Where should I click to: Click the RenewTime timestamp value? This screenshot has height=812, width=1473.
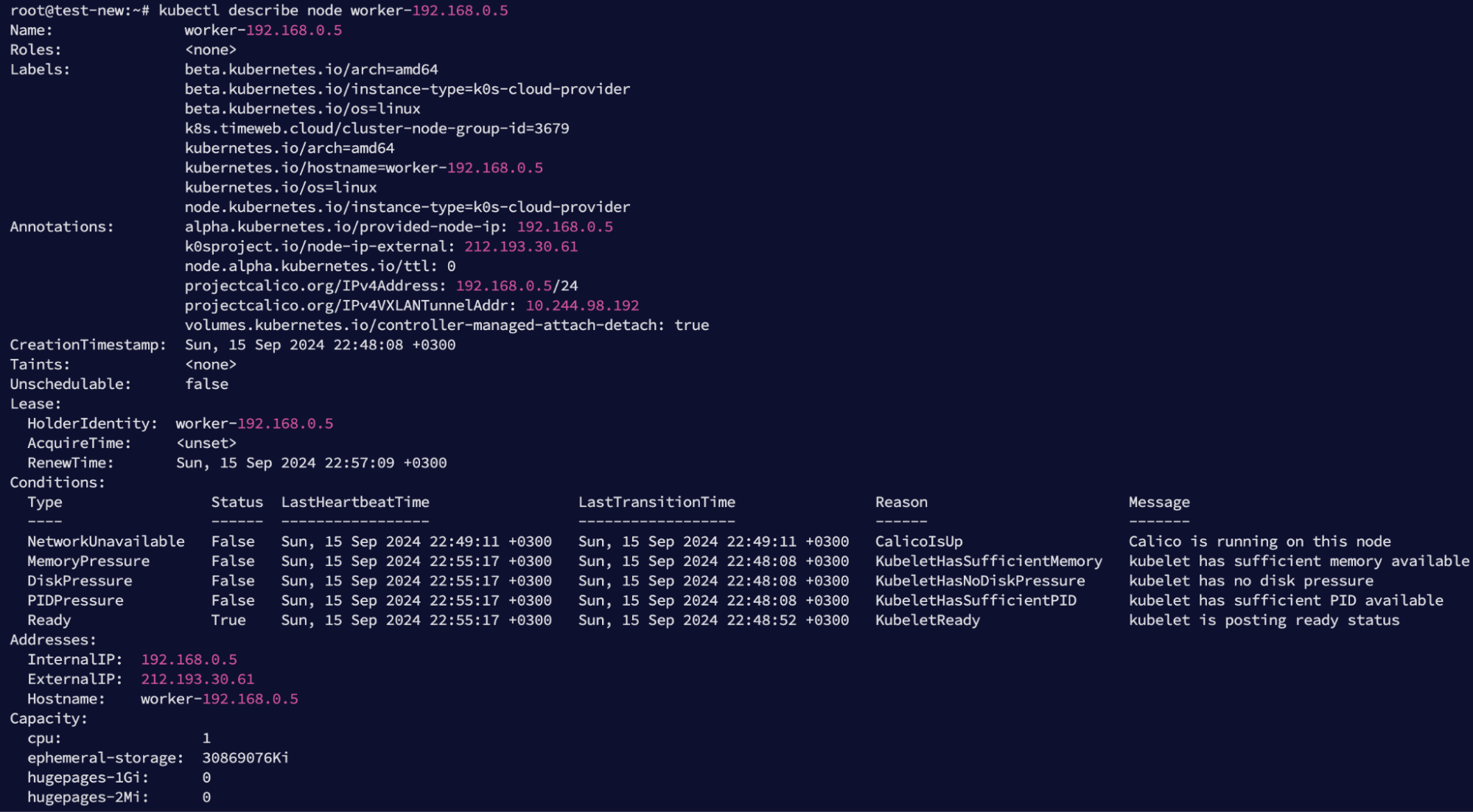point(311,463)
